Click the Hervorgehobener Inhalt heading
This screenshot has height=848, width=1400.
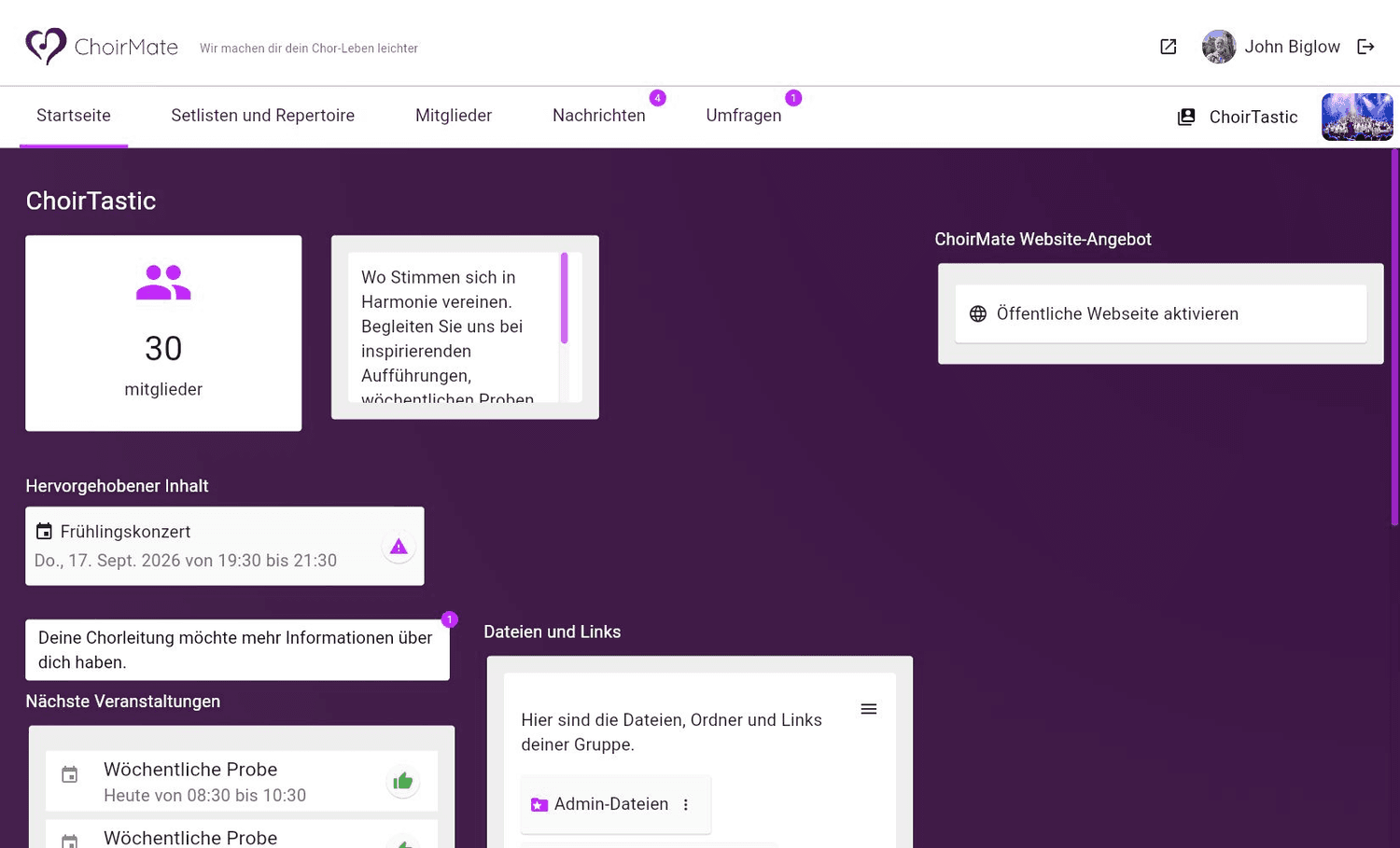click(117, 486)
